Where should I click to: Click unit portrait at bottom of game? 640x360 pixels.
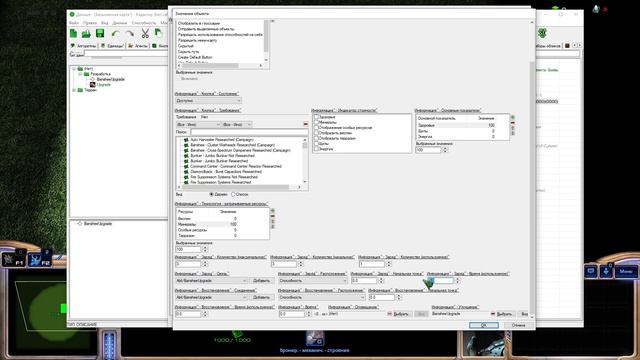[484, 345]
